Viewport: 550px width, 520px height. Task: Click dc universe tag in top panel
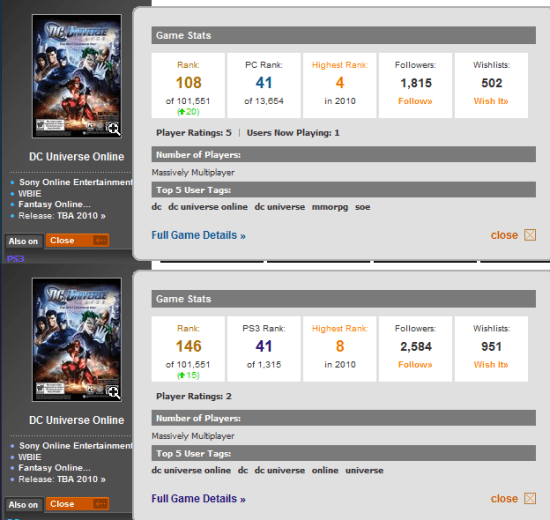(x=280, y=207)
